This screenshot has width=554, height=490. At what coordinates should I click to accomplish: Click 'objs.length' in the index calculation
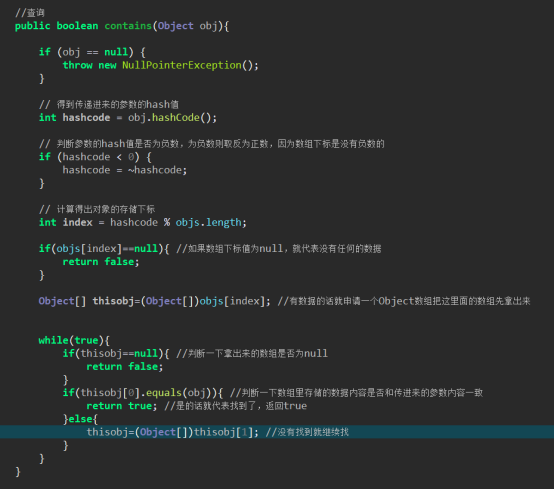tap(208, 222)
